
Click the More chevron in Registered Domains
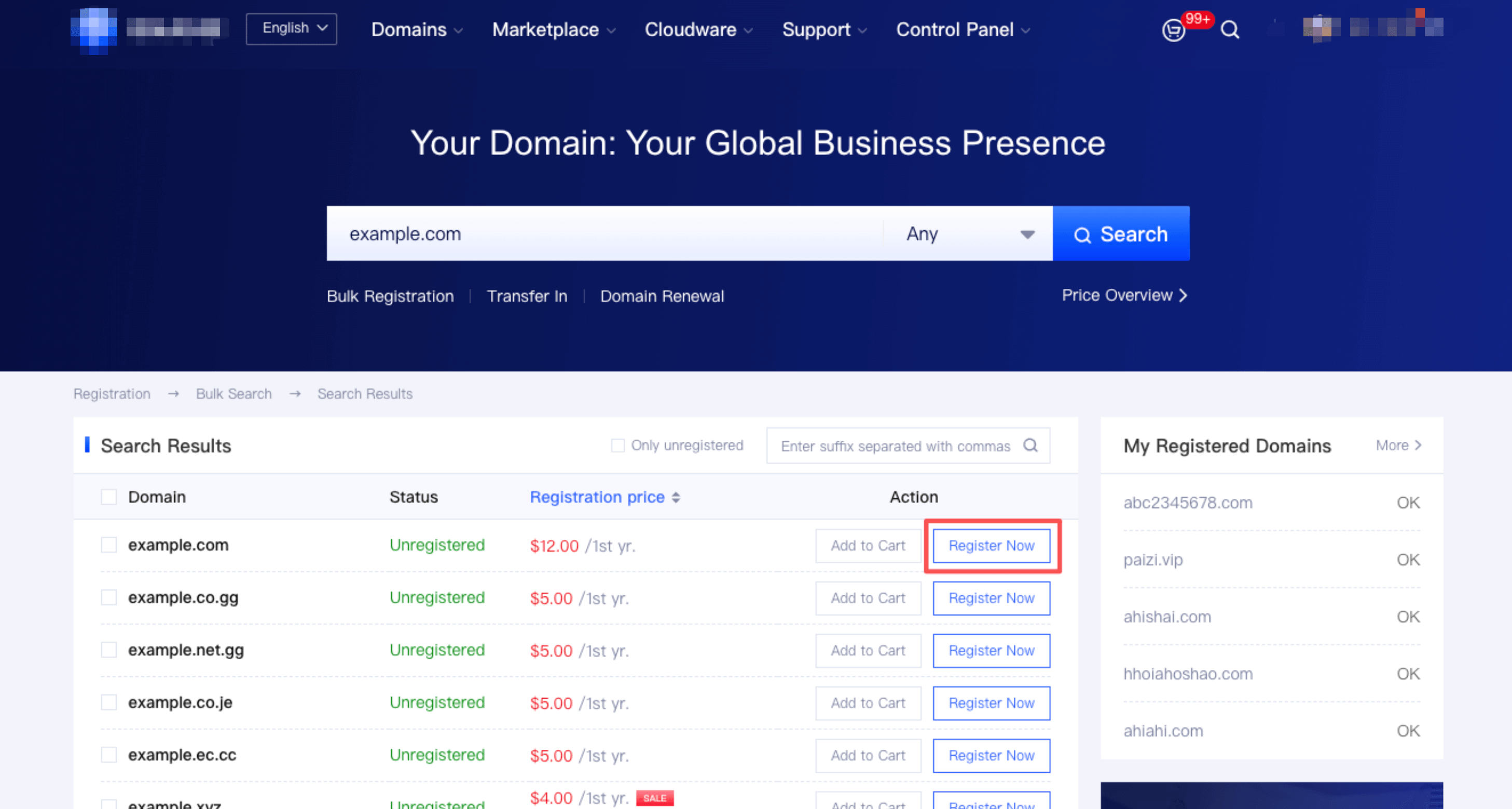point(1418,445)
